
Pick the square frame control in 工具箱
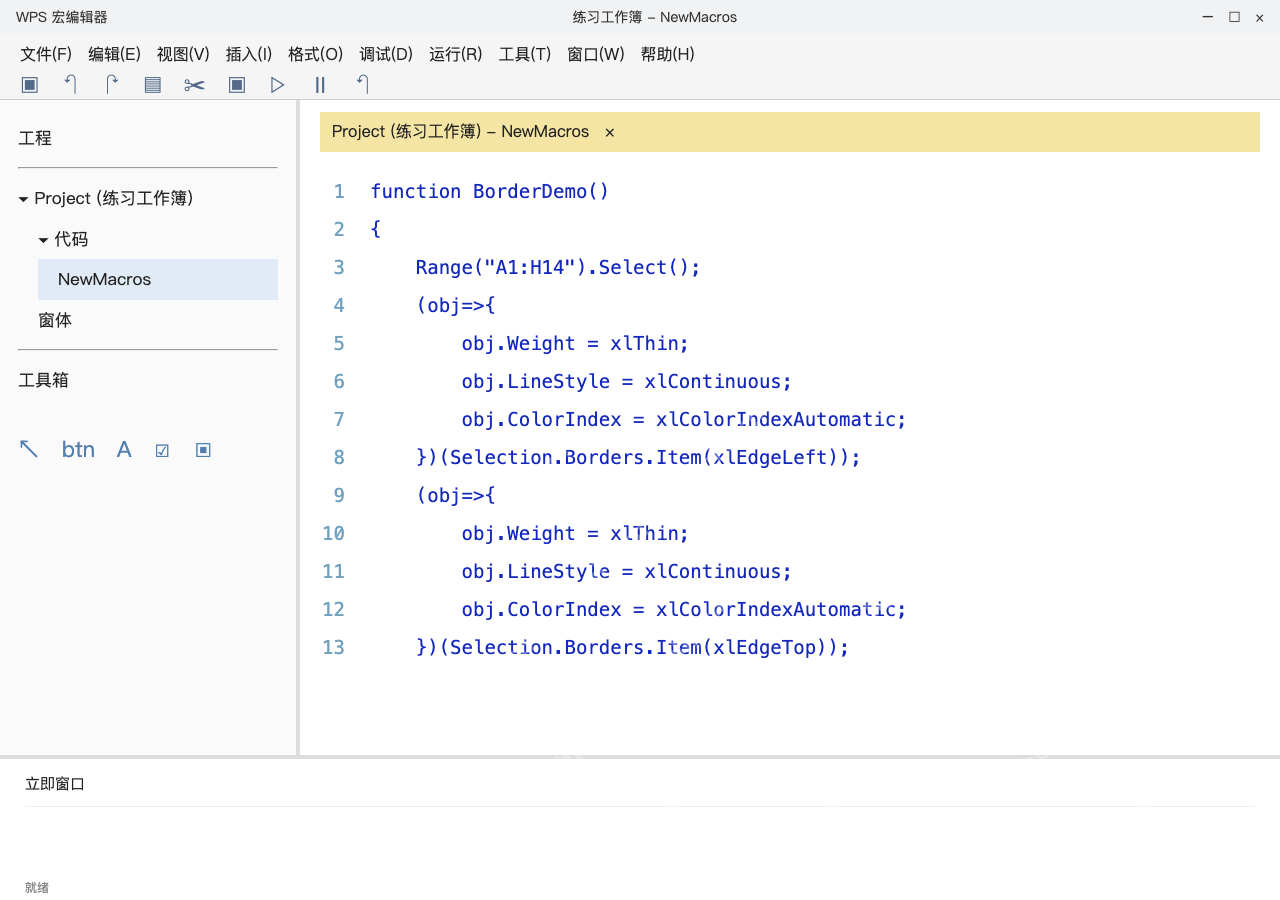(203, 450)
